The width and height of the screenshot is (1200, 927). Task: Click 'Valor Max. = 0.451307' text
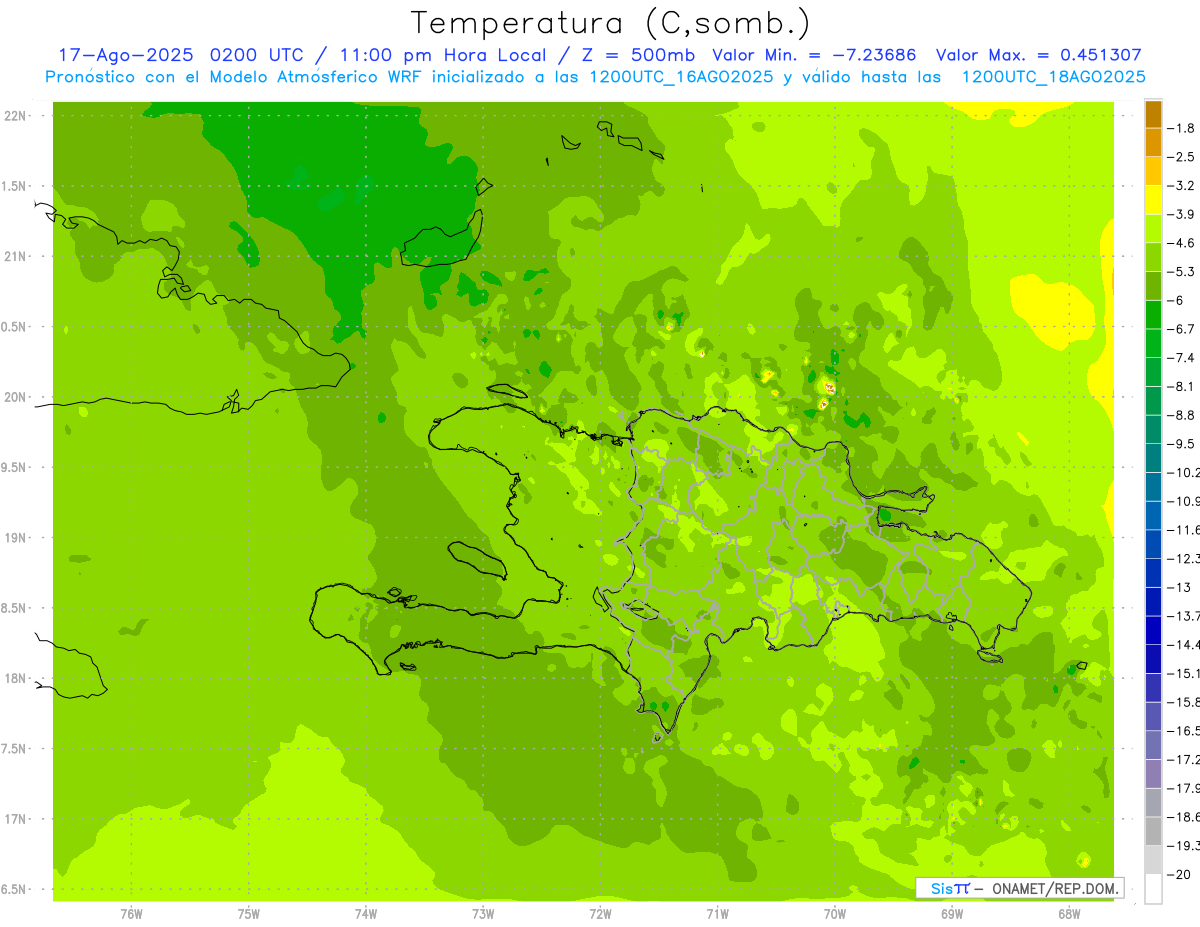click(x=1038, y=55)
